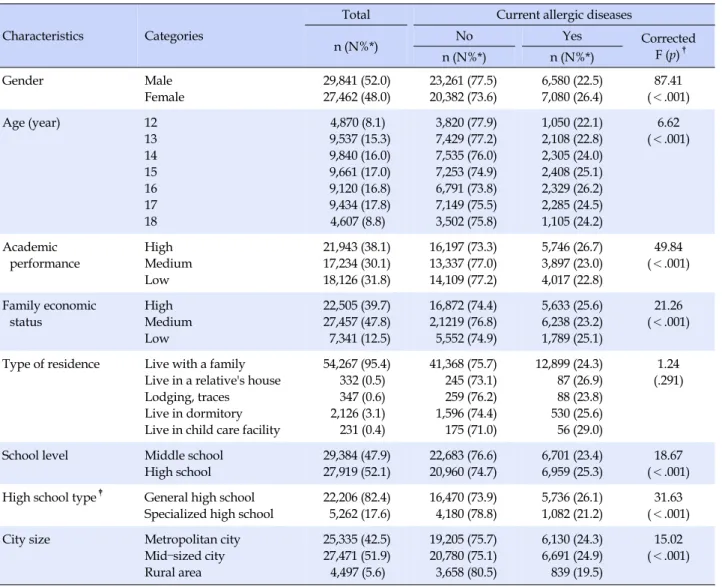This screenshot has width=722, height=587.
Task: Select the 'School level' row label
Action: [x=35, y=456]
